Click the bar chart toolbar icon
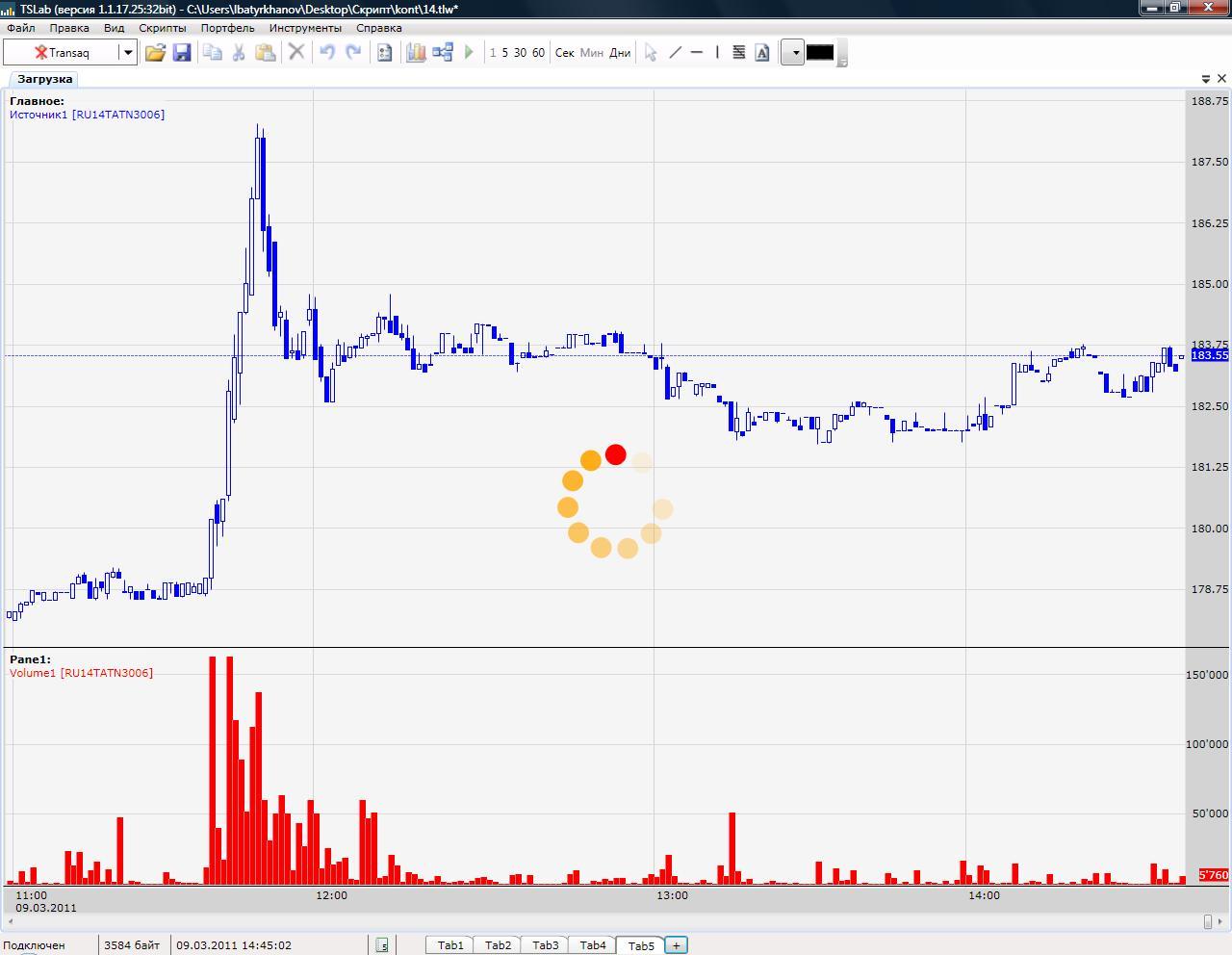Viewport: 1232px width, 955px height. [x=416, y=53]
